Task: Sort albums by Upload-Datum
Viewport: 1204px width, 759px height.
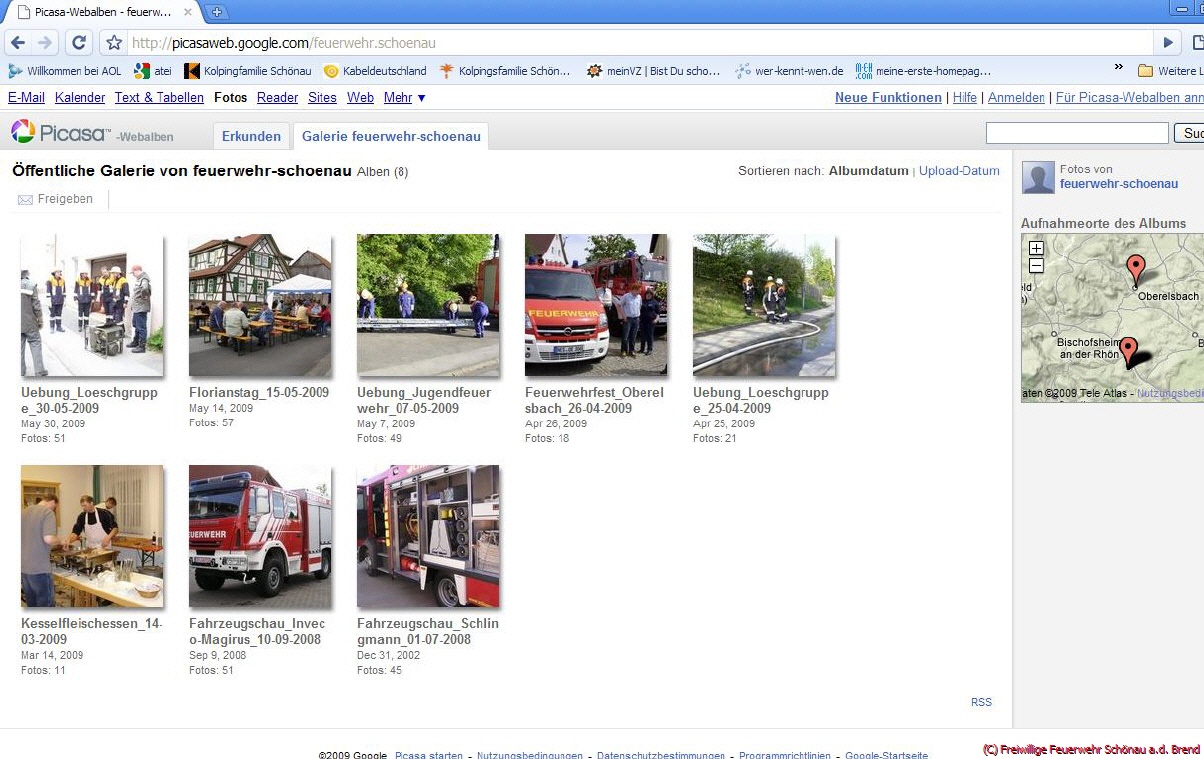Action: [959, 171]
